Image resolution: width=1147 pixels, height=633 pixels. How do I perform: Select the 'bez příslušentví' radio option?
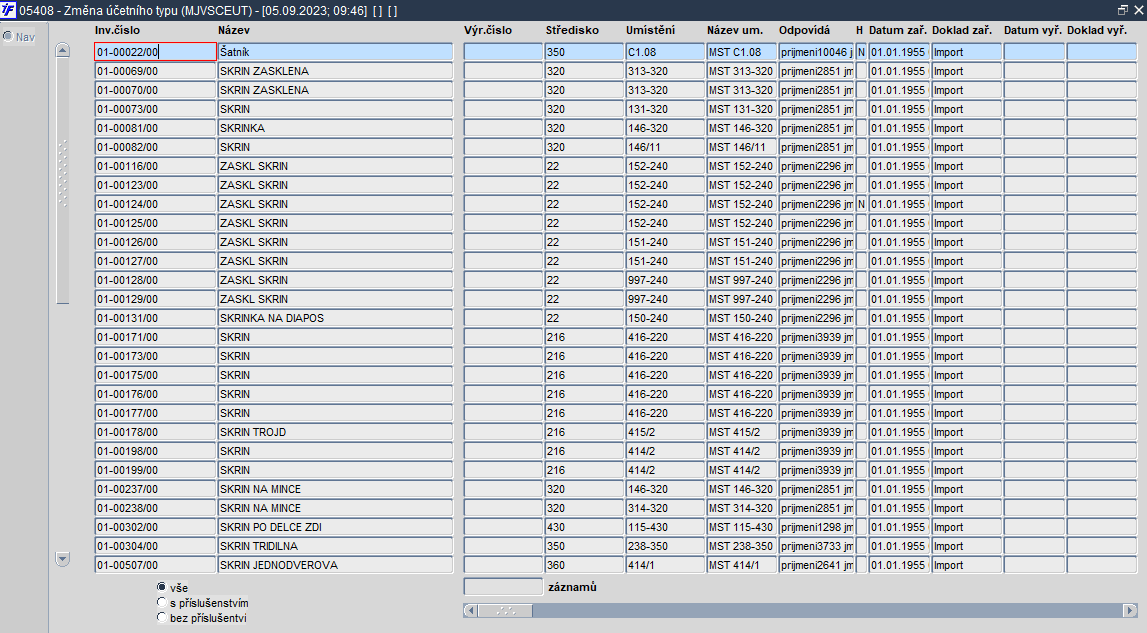click(x=162, y=618)
